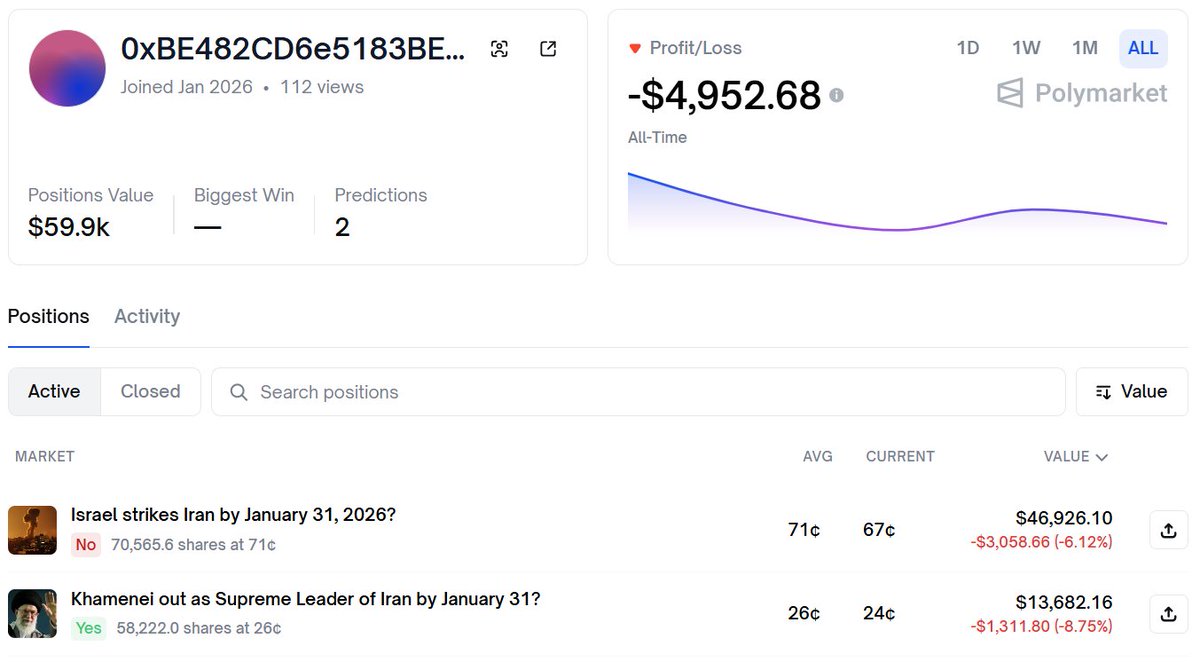Open the Value sort dropdown button
This screenshot has height=662, width=1200.
click(x=1131, y=392)
